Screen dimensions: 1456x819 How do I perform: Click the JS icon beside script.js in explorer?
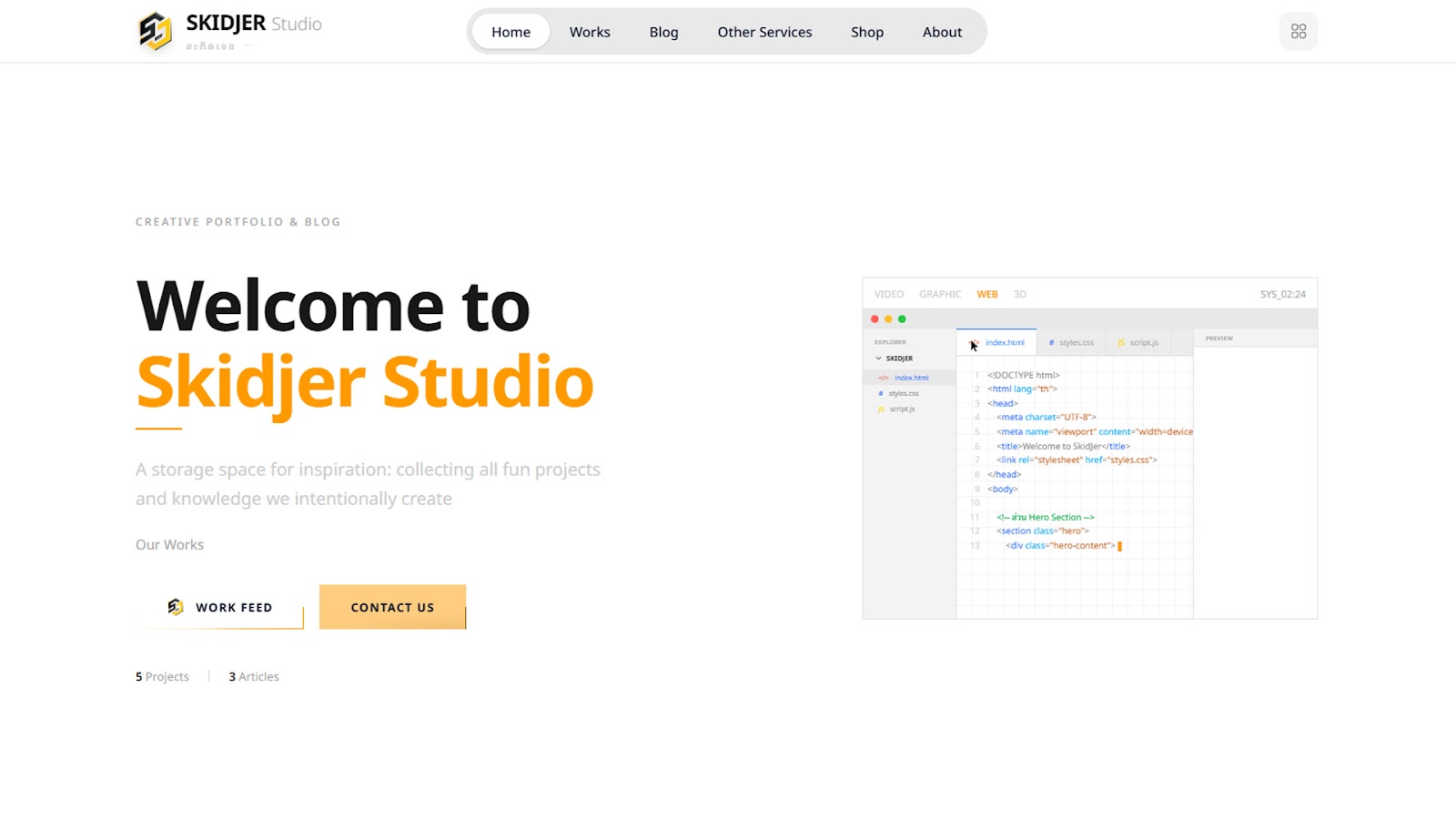[880, 409]
